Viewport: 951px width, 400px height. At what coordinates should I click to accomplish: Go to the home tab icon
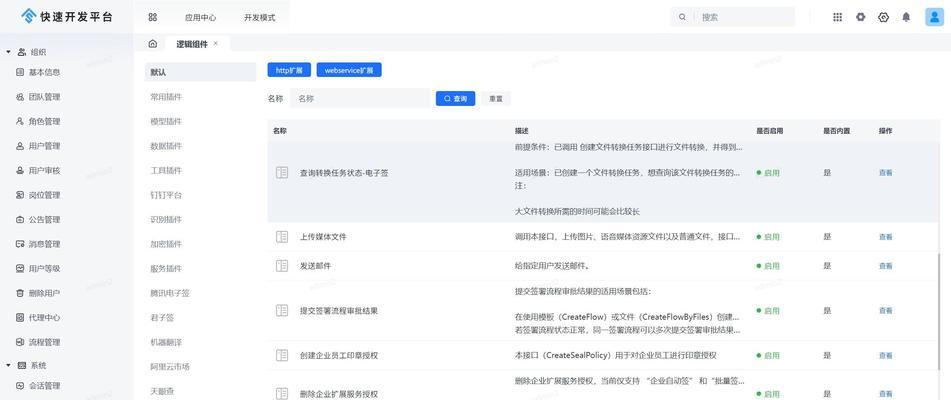153,44
